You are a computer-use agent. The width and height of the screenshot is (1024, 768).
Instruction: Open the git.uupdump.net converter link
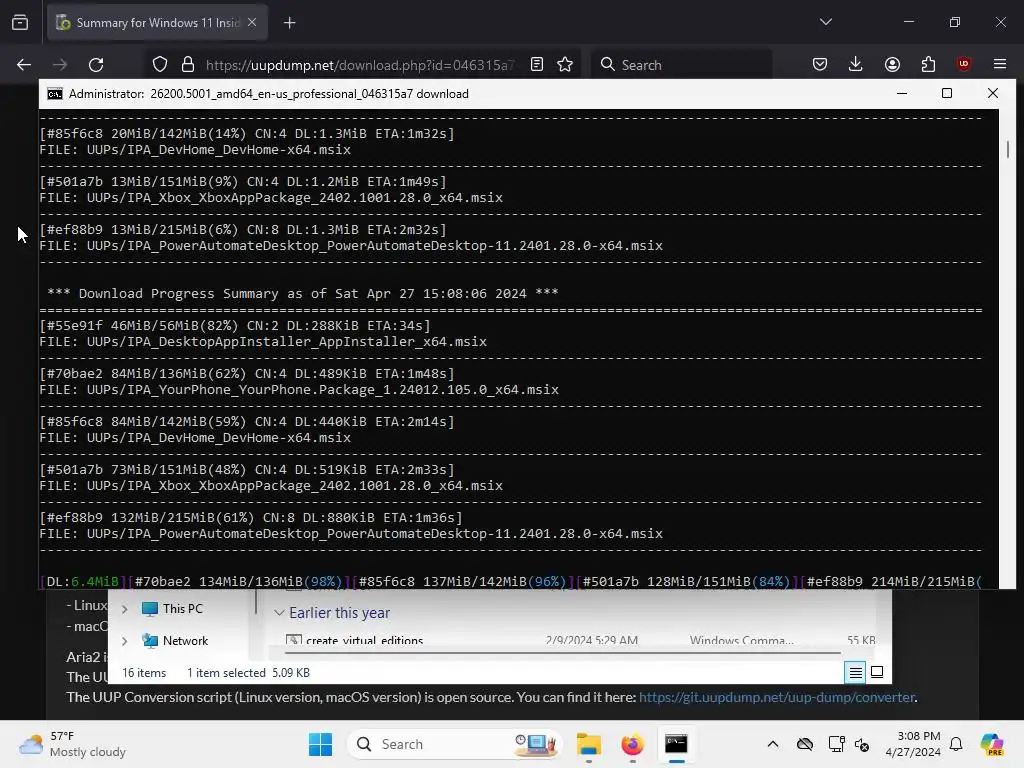click(776, 697)
